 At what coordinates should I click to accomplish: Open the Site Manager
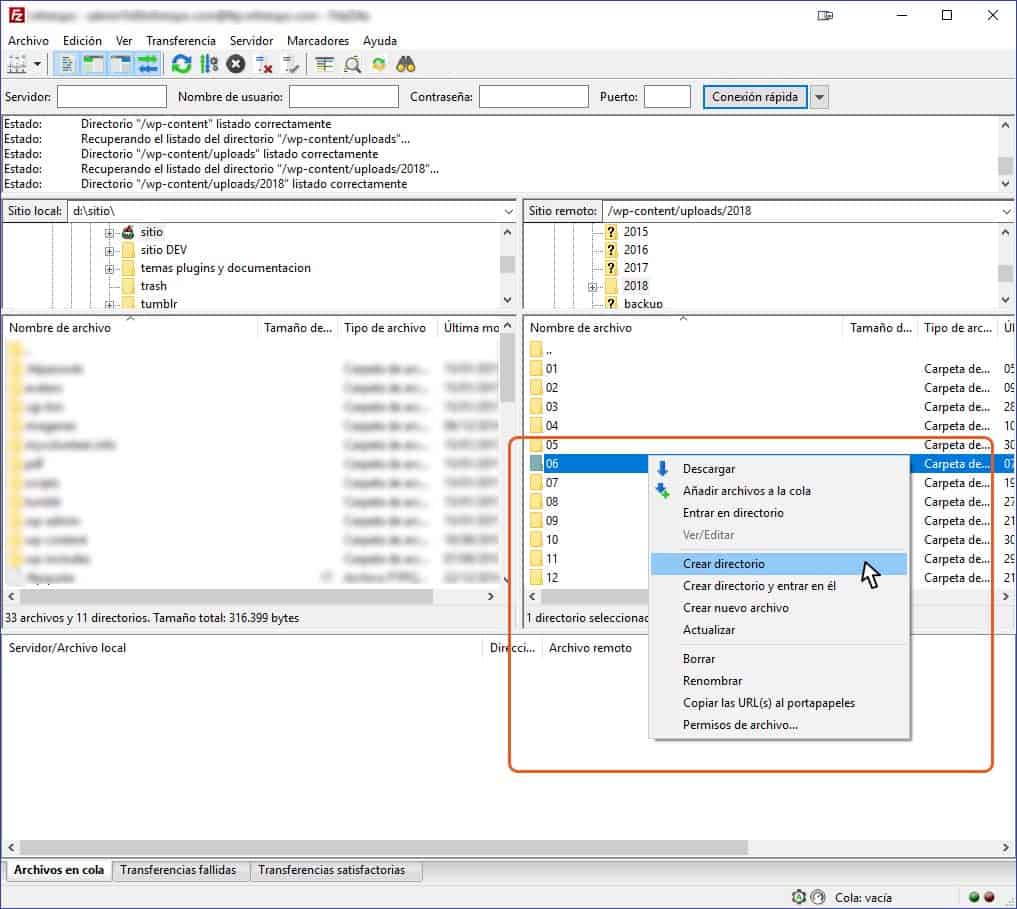click(18, 63)
